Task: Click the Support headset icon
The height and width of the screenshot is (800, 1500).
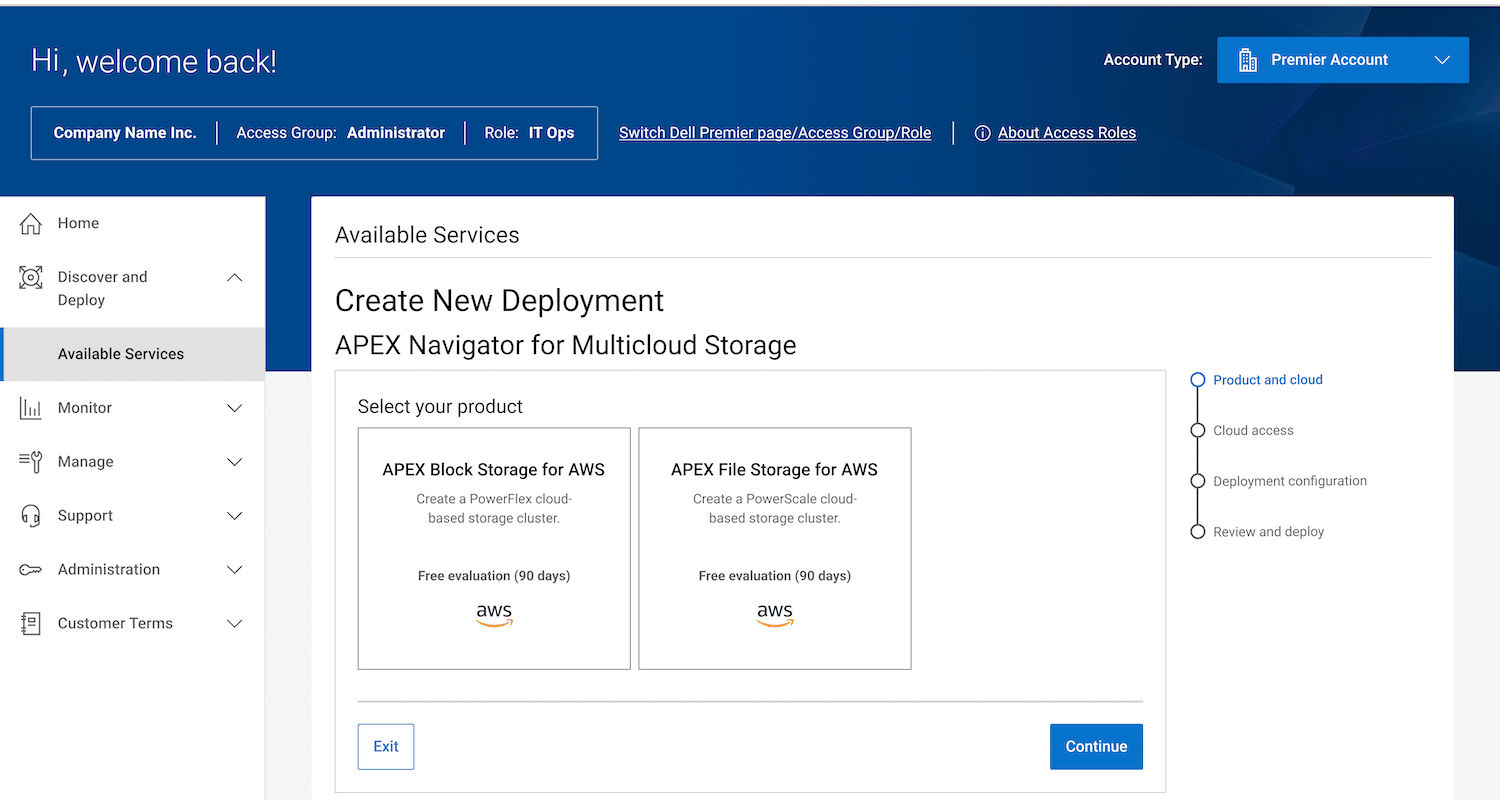Action: [31, 516]
